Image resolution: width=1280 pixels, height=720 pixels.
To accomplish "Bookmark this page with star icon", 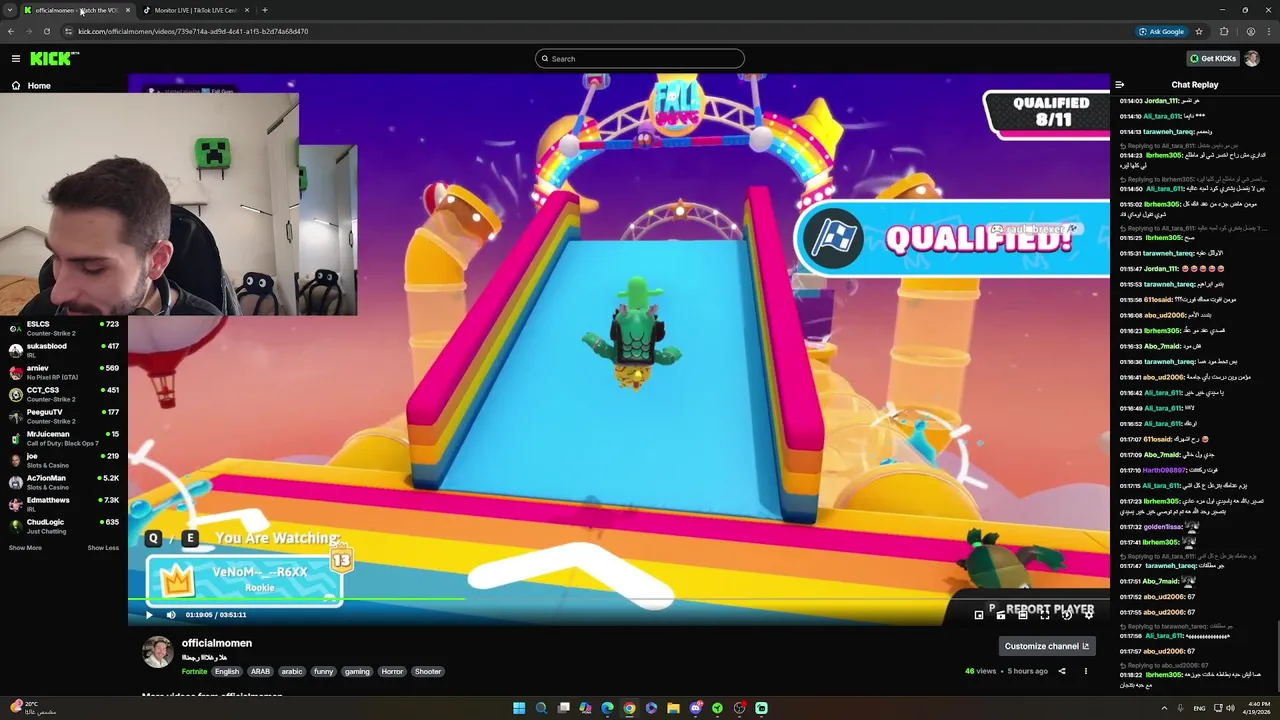I will click(1199, 31).
